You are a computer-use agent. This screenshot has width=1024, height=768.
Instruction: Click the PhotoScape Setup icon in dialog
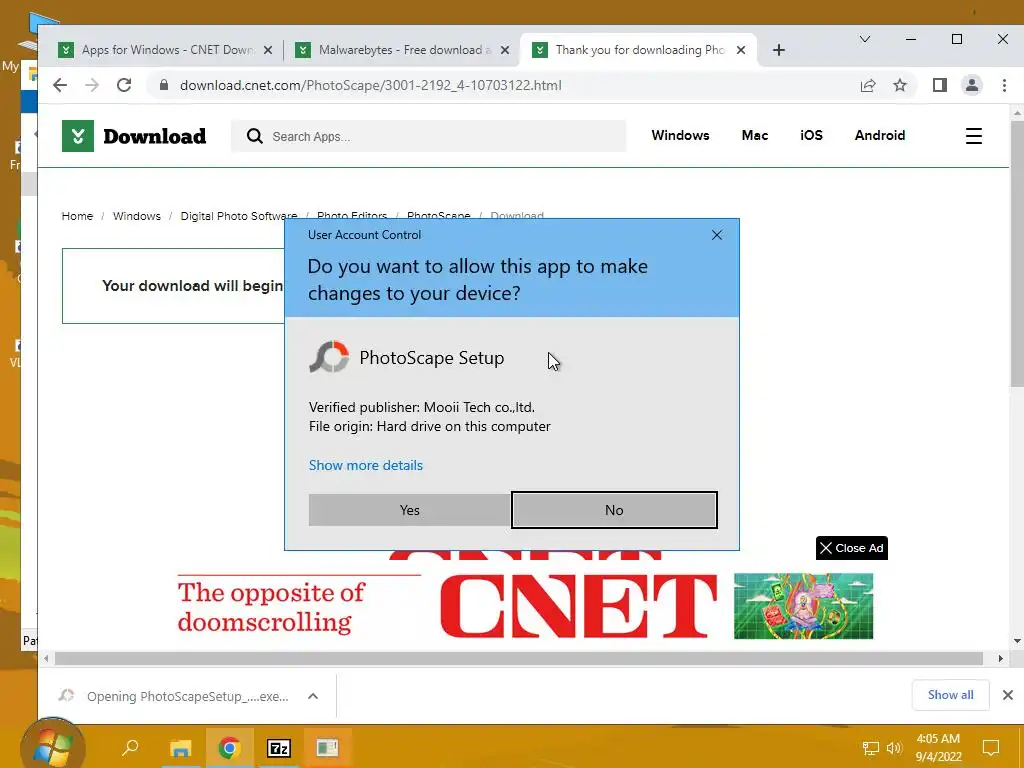tap(329, 357)
